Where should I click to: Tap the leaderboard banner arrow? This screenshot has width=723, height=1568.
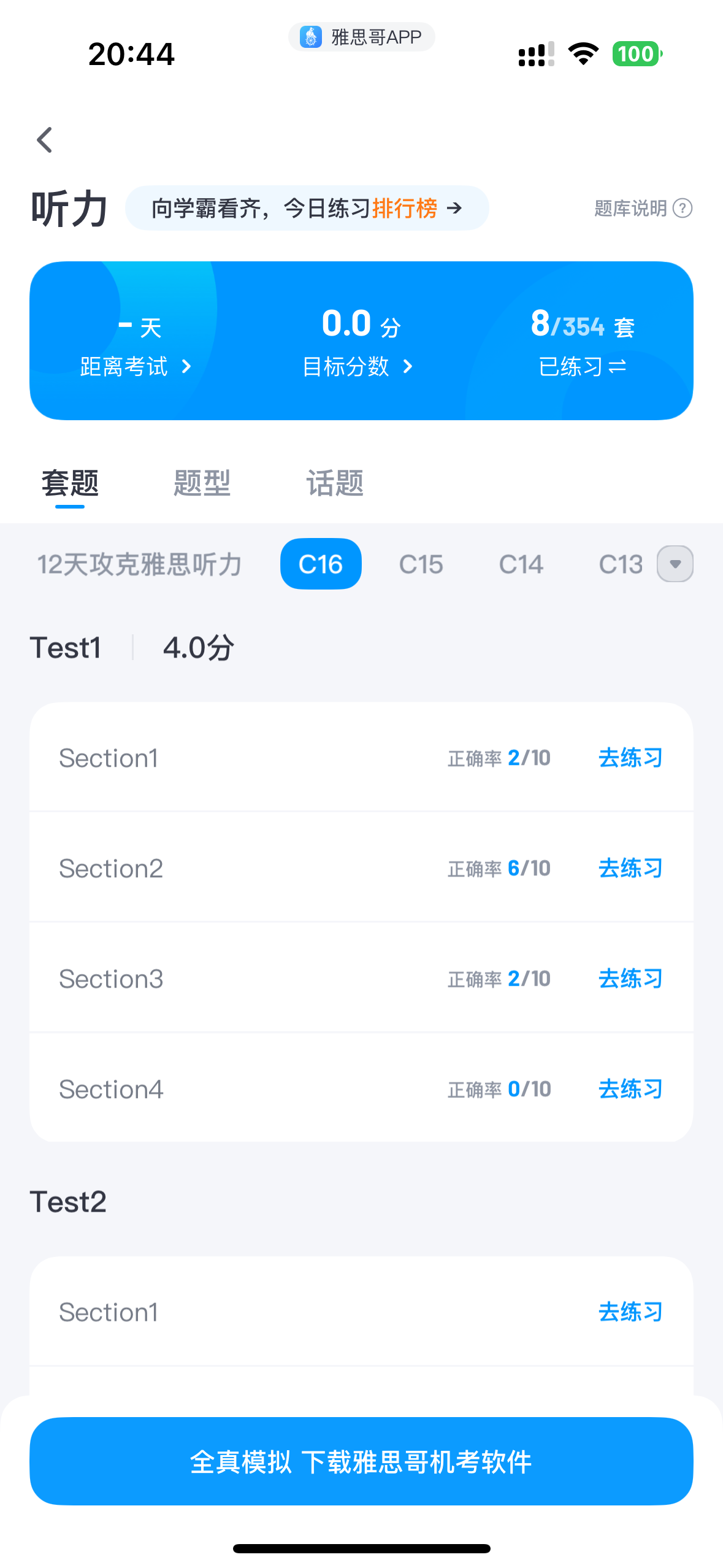coord(454,209)
